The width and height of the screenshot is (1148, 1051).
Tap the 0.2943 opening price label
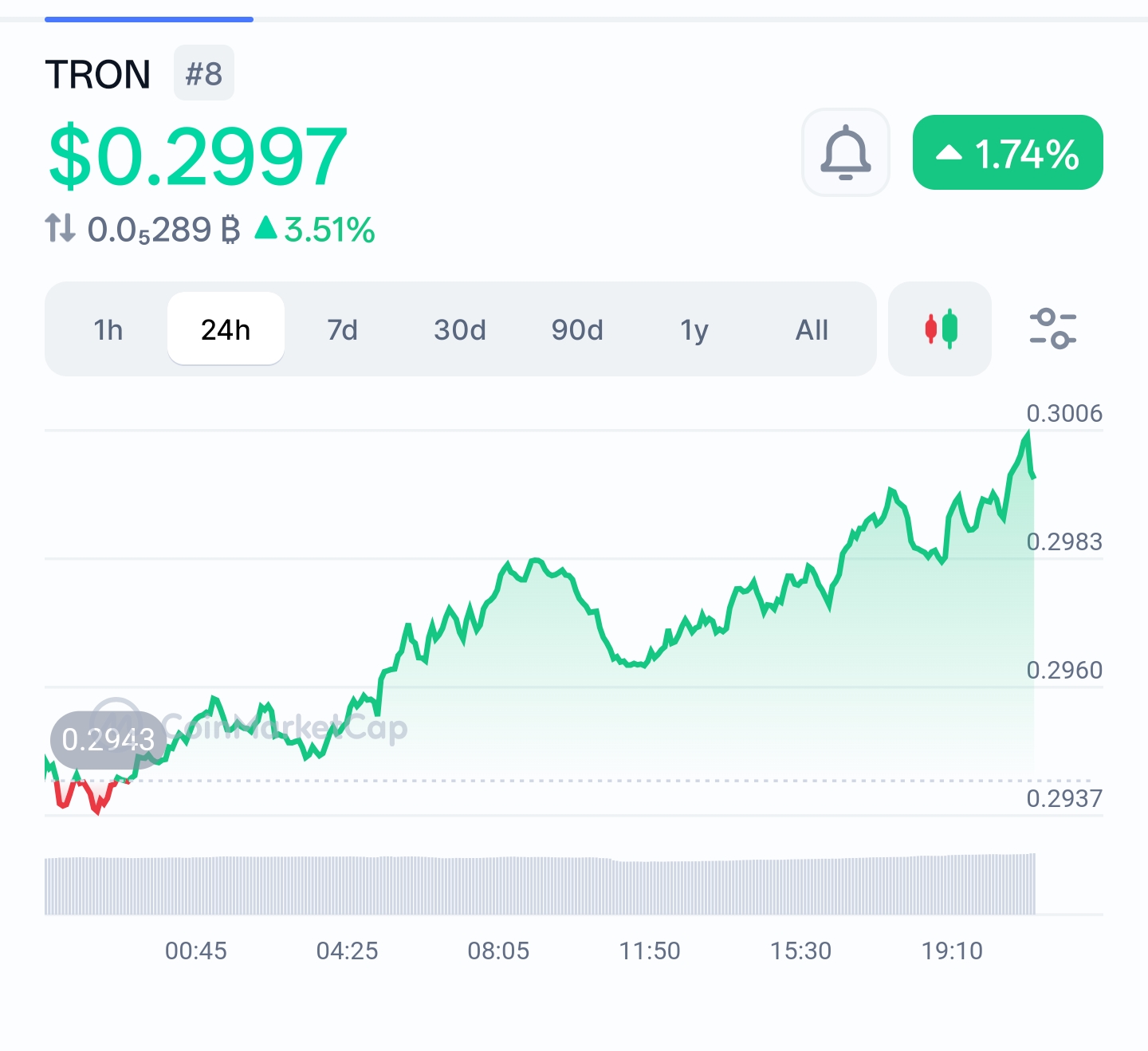coord(108,740)
